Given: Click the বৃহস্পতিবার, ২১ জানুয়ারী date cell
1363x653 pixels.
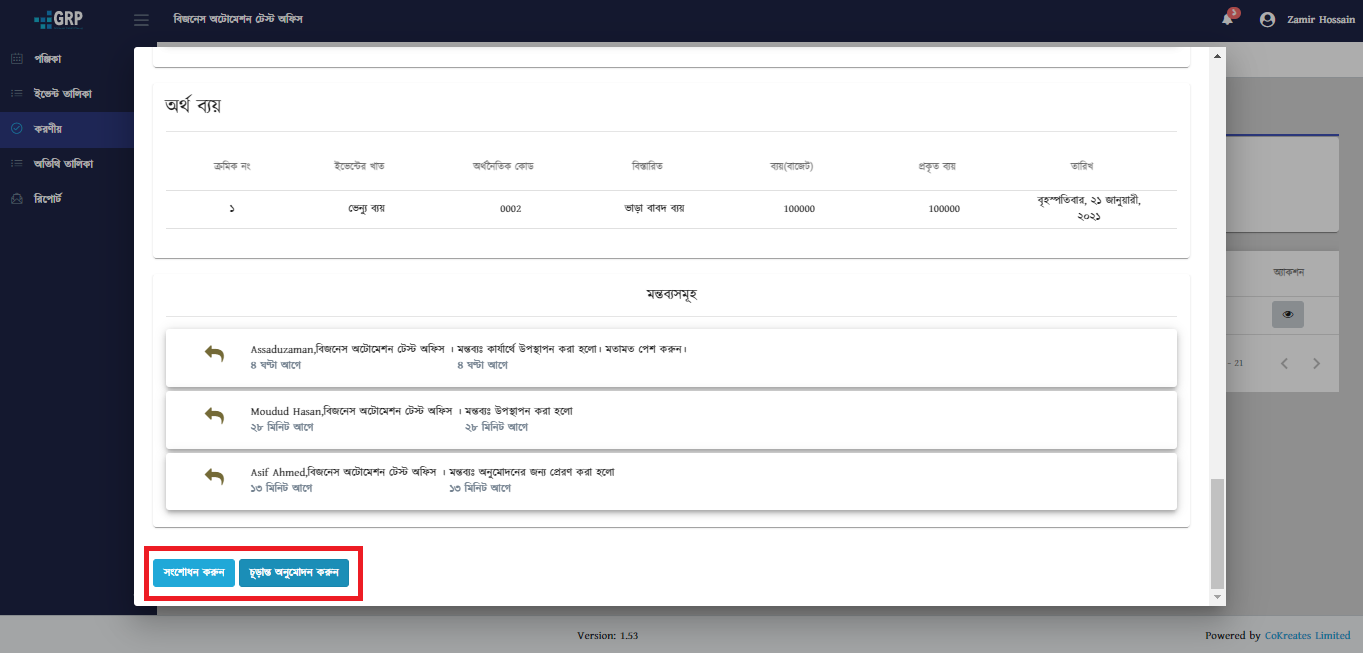Looking at the screenshot, I should 1089,208.
